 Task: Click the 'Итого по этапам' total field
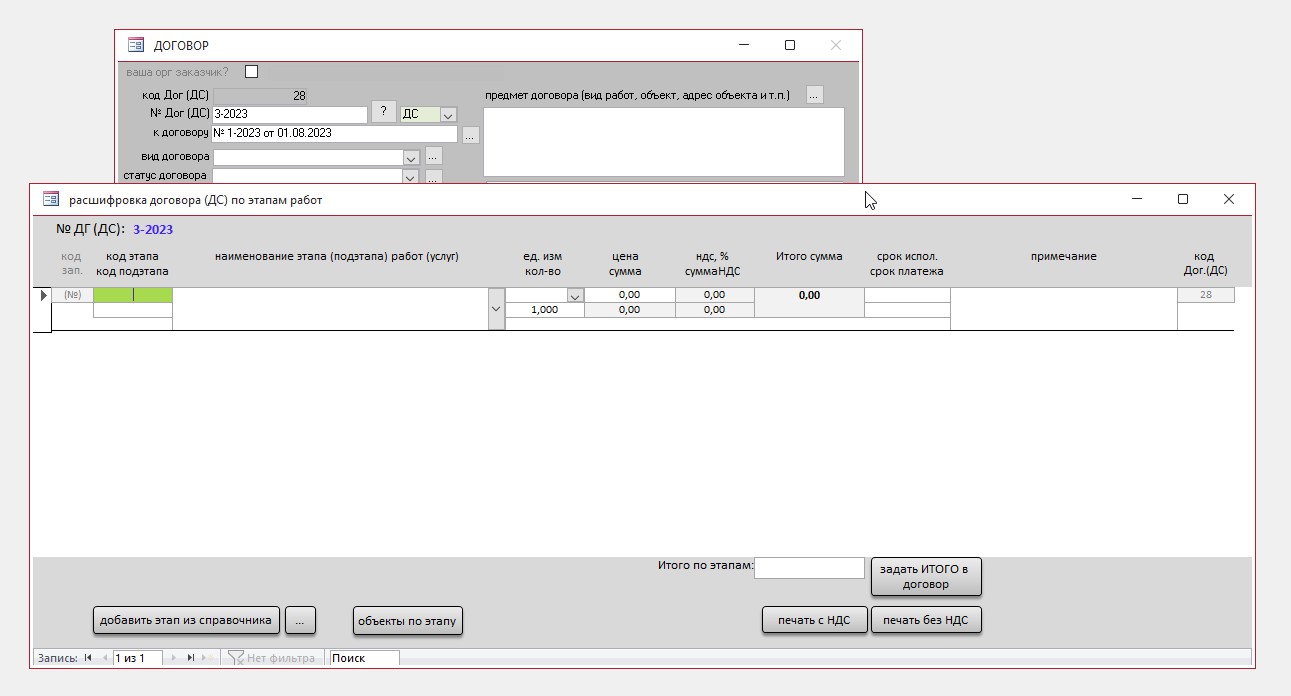click(808, 568)
